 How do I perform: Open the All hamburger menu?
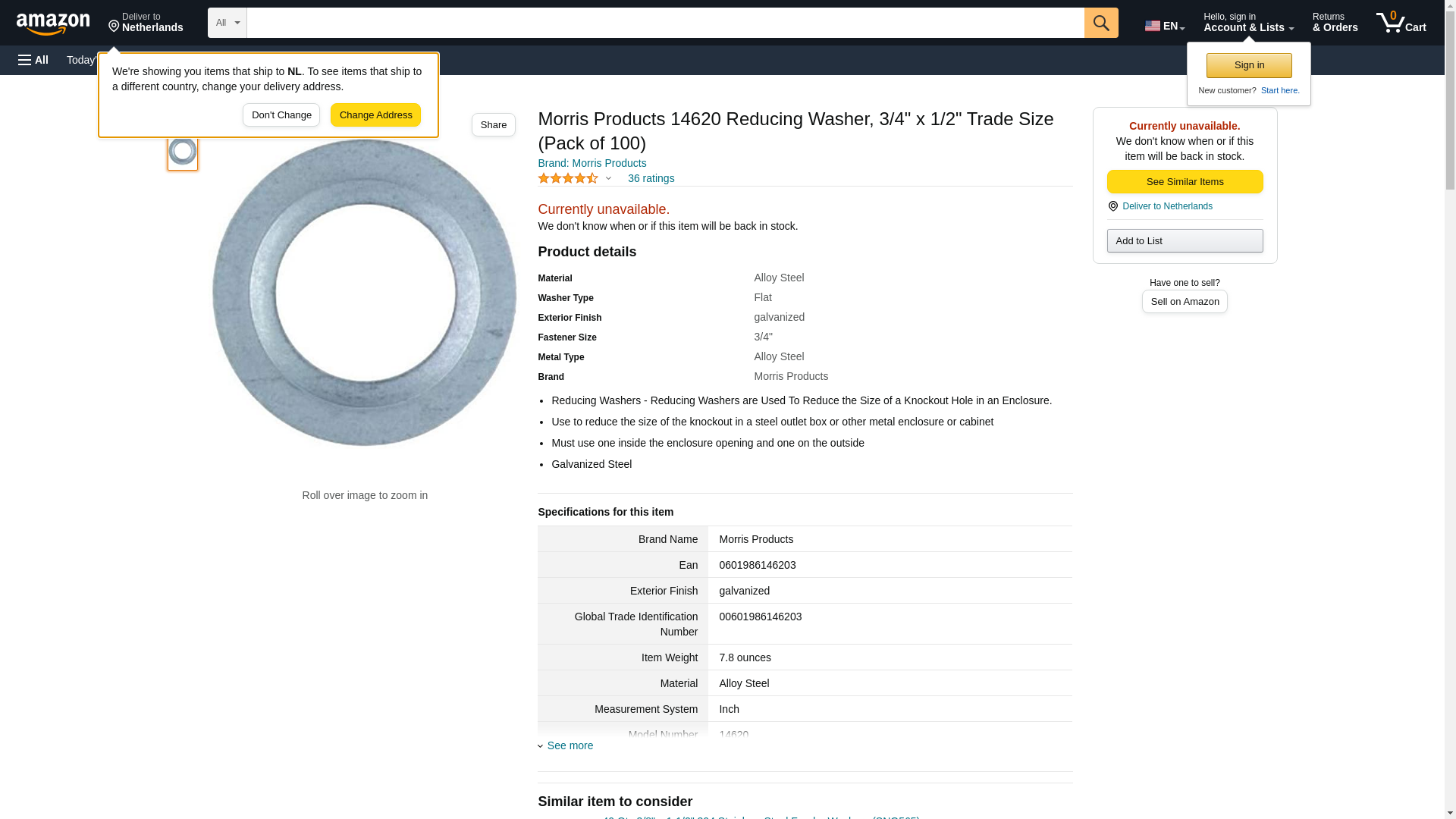(33, 60)
